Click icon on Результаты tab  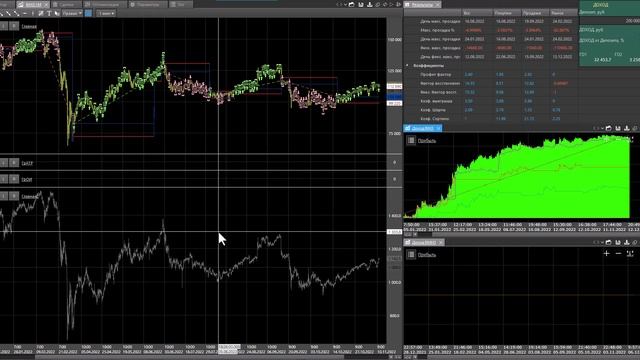click(x=407, y=4)
